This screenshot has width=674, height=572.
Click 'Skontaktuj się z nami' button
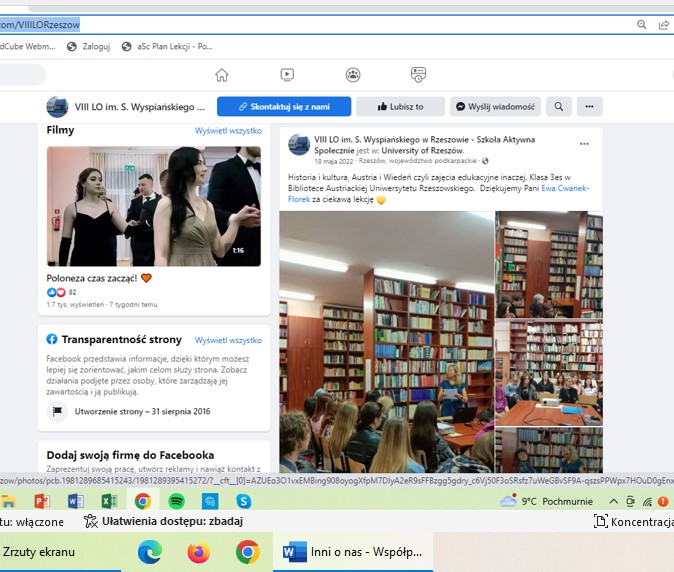tap(284, 107)
